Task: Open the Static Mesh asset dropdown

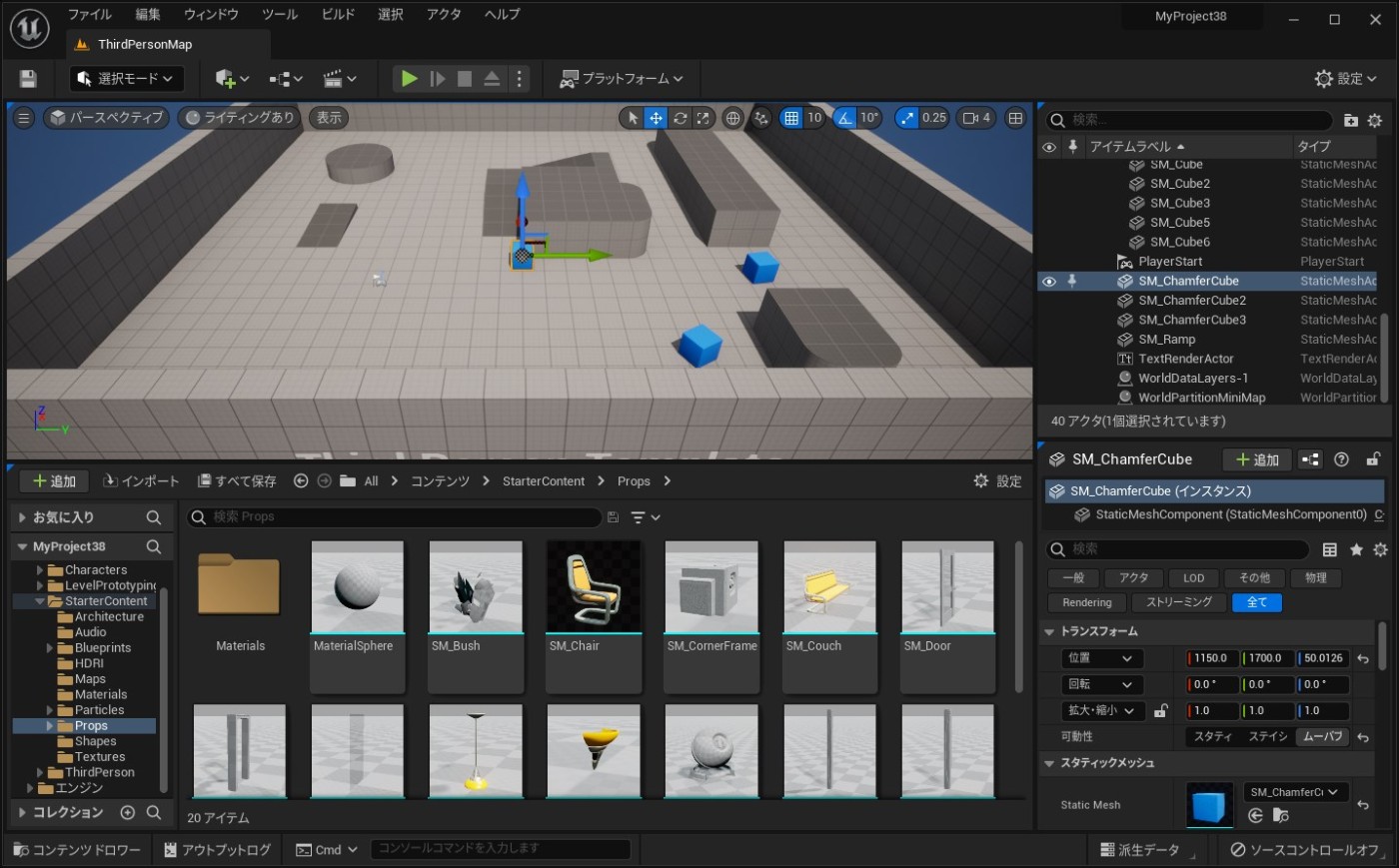Action: coord(1295,792)
